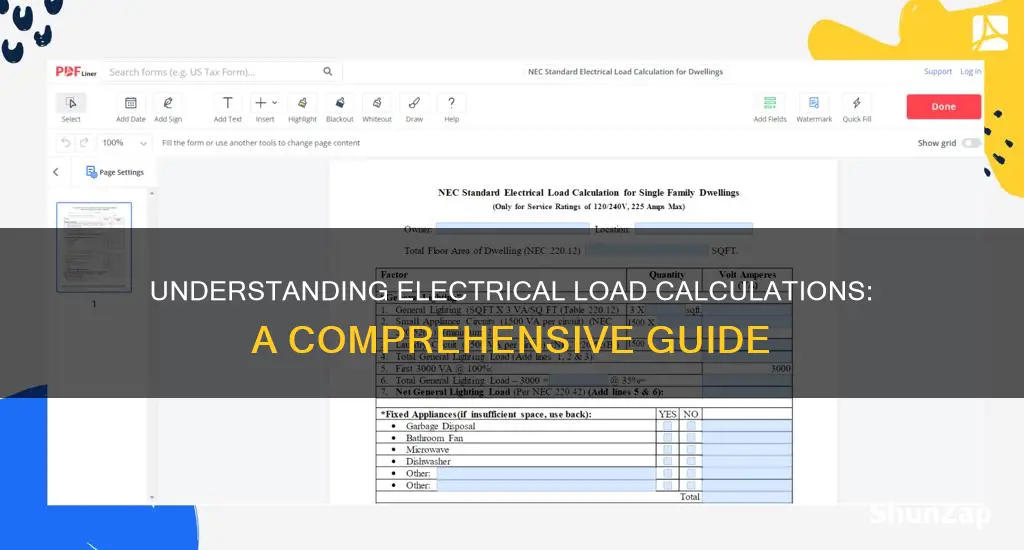Click the search magnifier icon

328,71
